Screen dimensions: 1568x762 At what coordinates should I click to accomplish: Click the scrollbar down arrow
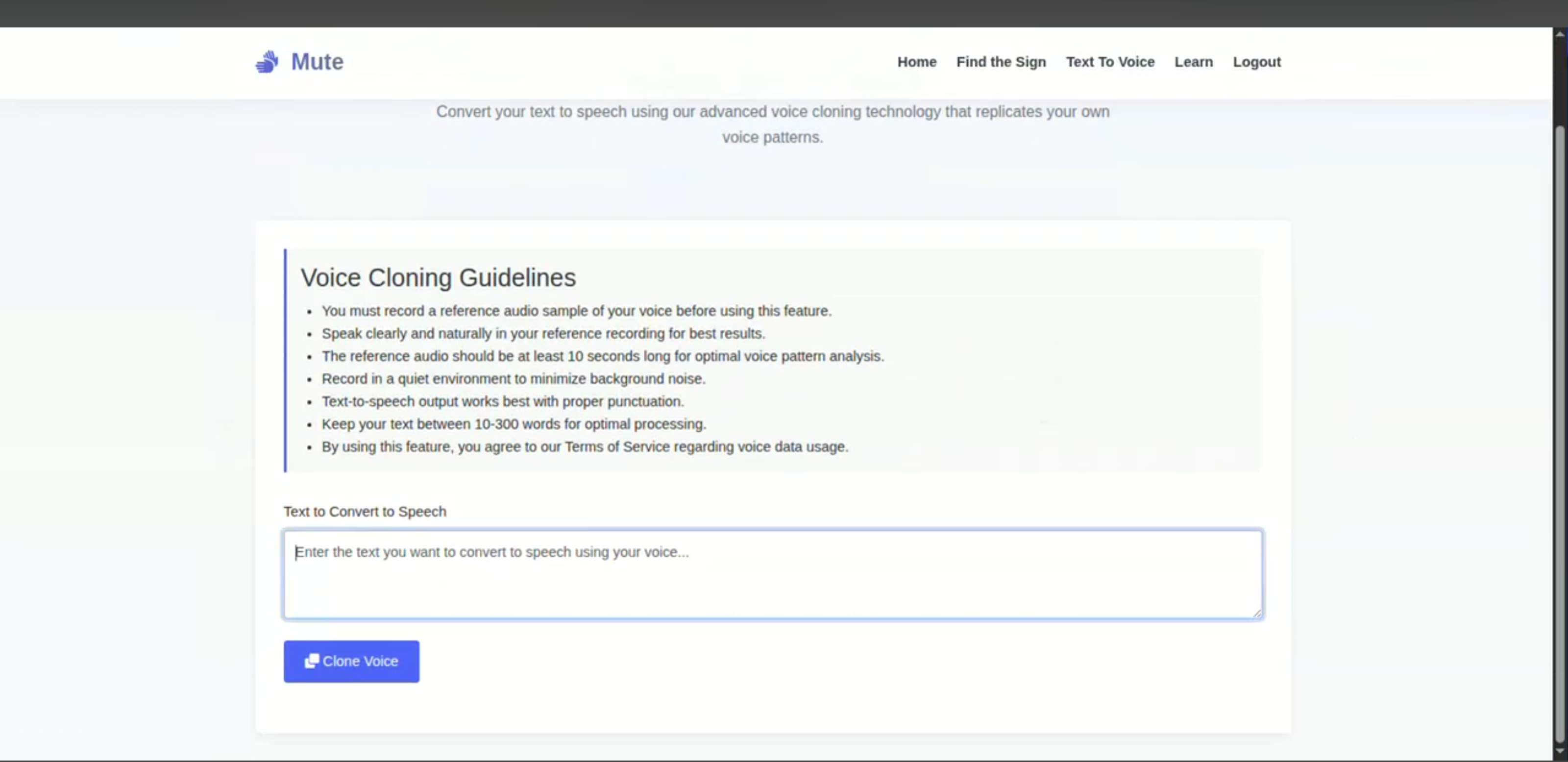(x=1560, y=751)
